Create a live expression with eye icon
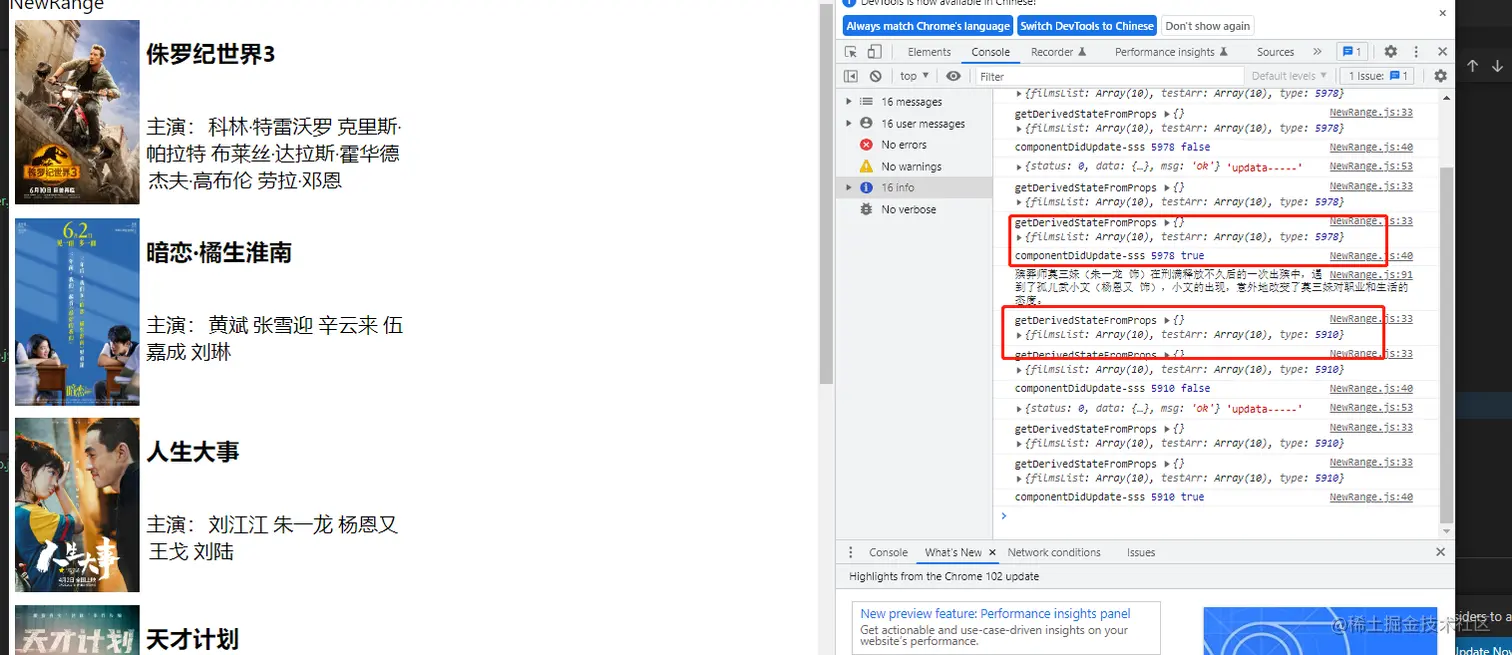Image resolution: width=1512 pixels, height=655 pixels. [953, 76]
